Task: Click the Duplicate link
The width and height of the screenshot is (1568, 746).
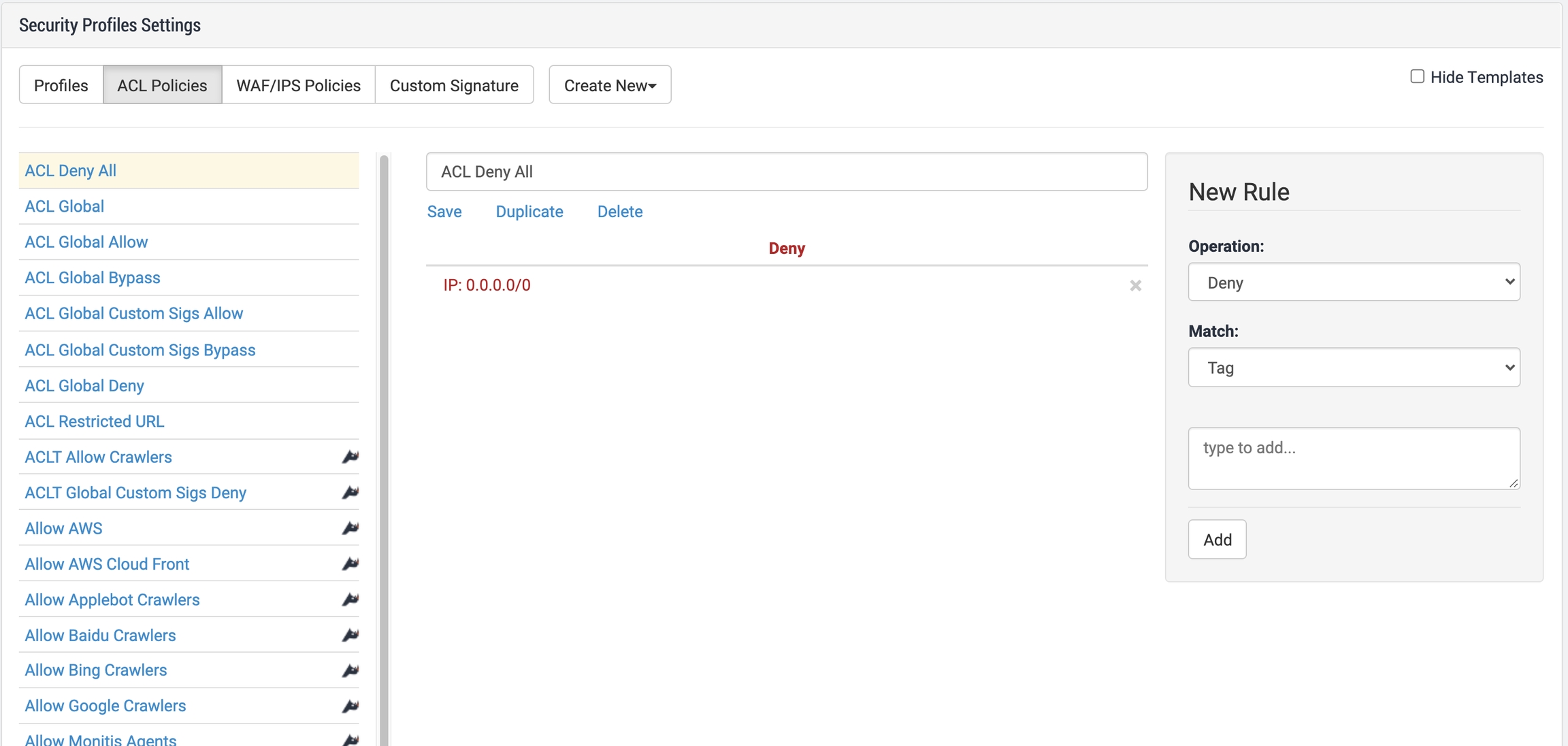Action: (x=529, y=212)
